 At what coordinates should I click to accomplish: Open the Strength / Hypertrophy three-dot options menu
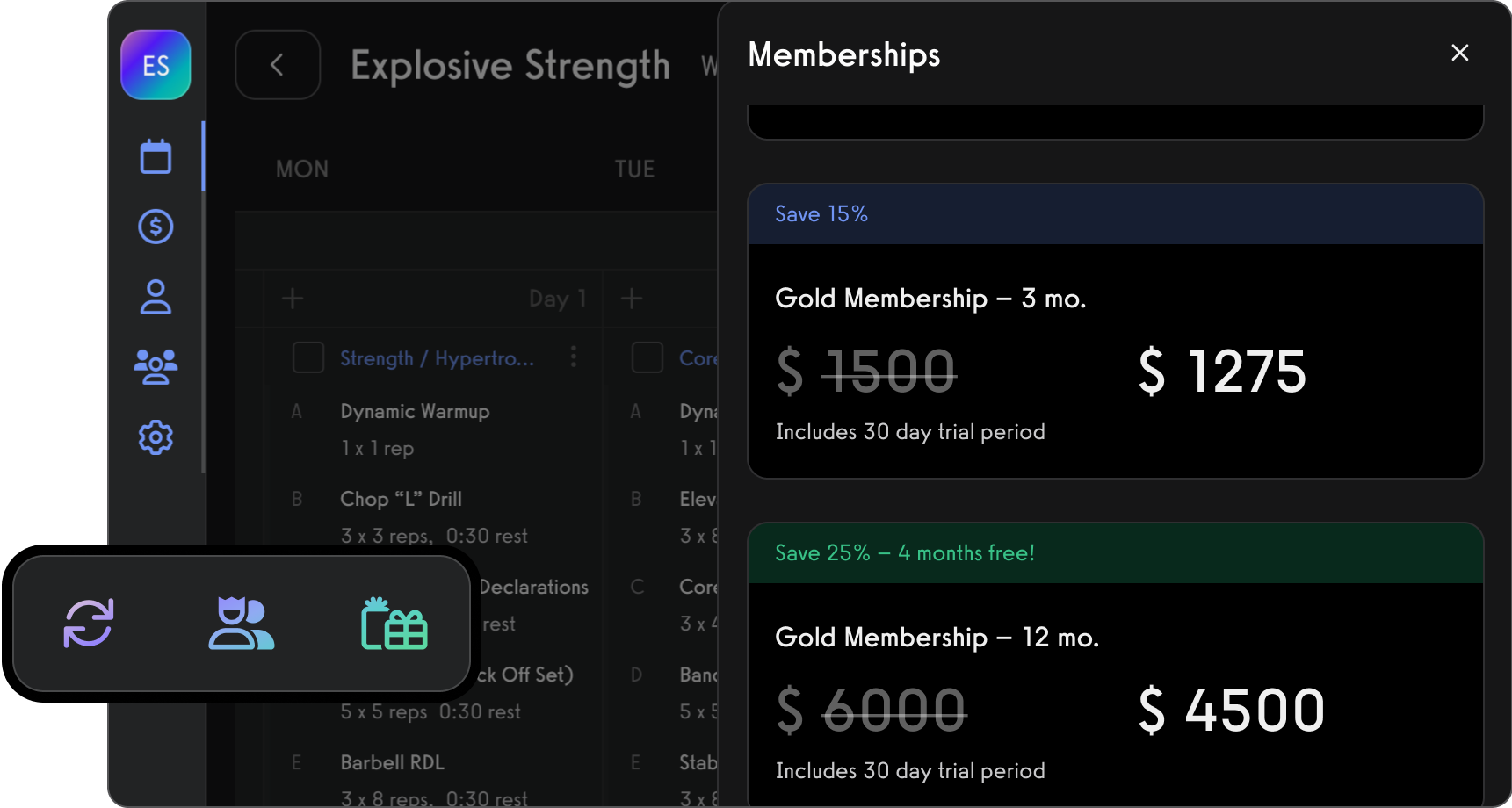[x=574, y=357]
